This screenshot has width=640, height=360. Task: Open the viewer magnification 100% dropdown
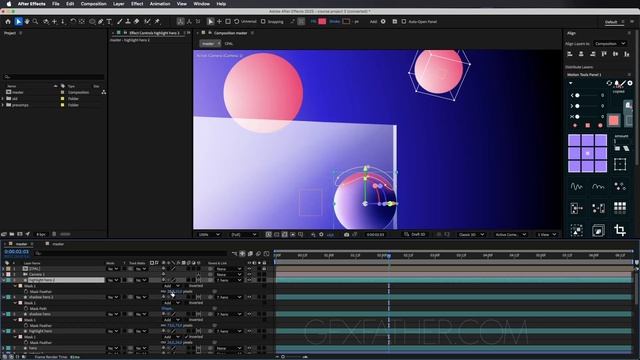tap(209, 234)
